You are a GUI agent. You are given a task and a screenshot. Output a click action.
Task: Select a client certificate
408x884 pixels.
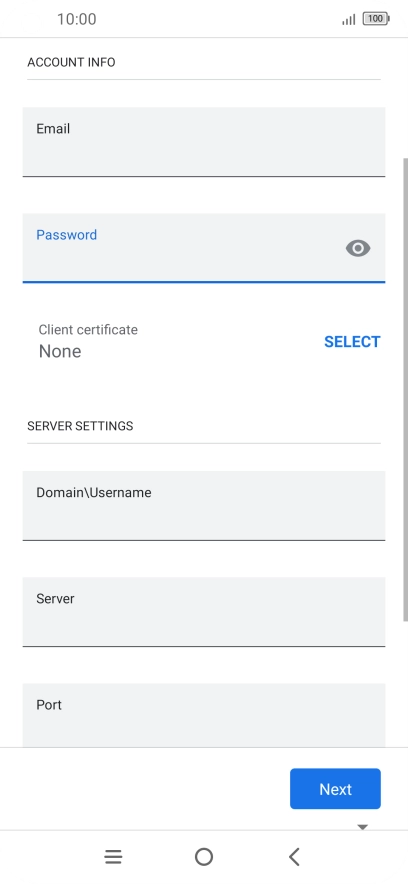click(x=352, y=342)
